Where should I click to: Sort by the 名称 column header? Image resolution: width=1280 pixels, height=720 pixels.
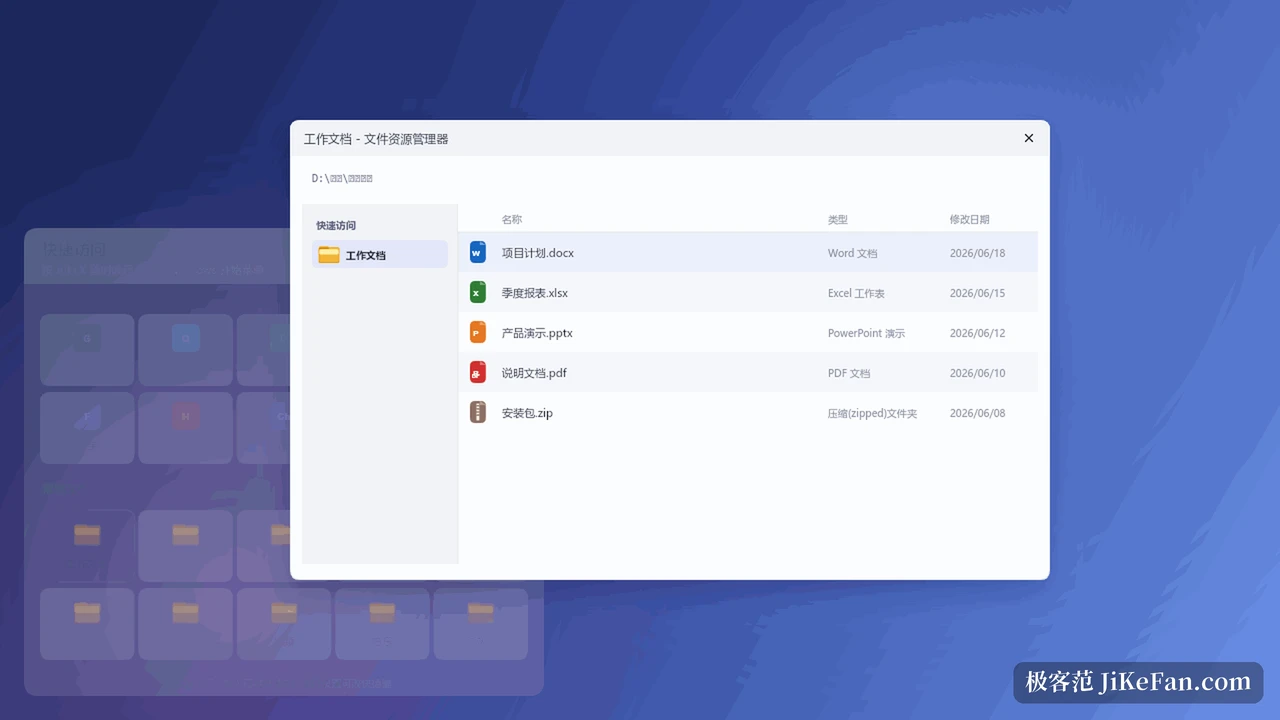tap(512, 219)
